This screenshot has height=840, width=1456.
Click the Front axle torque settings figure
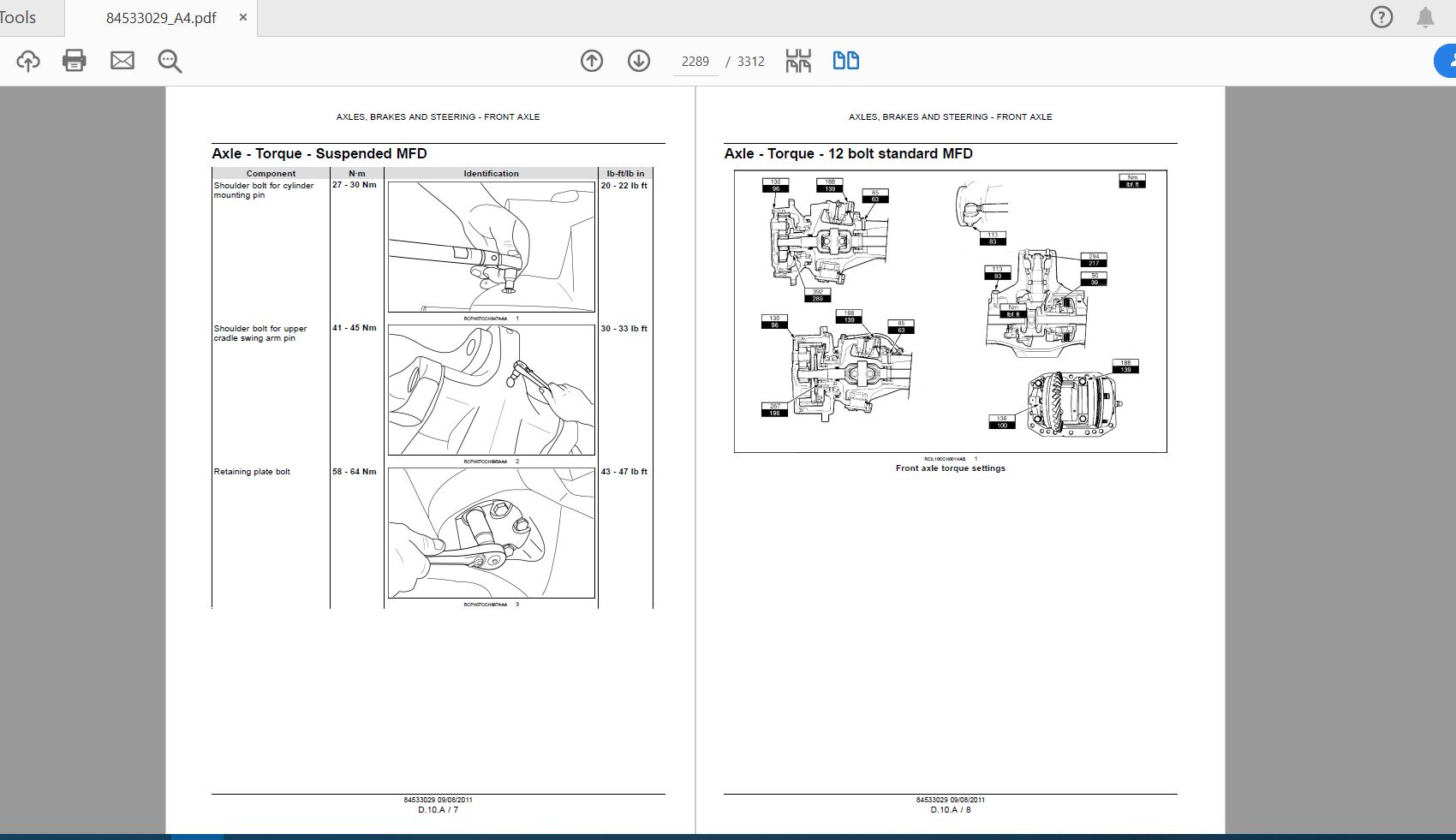pos(951,311)
